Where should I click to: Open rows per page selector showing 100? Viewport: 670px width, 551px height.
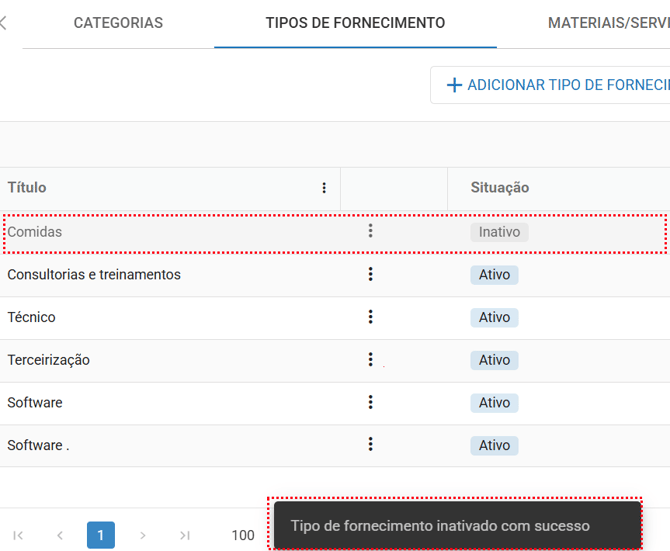point(243,535)
